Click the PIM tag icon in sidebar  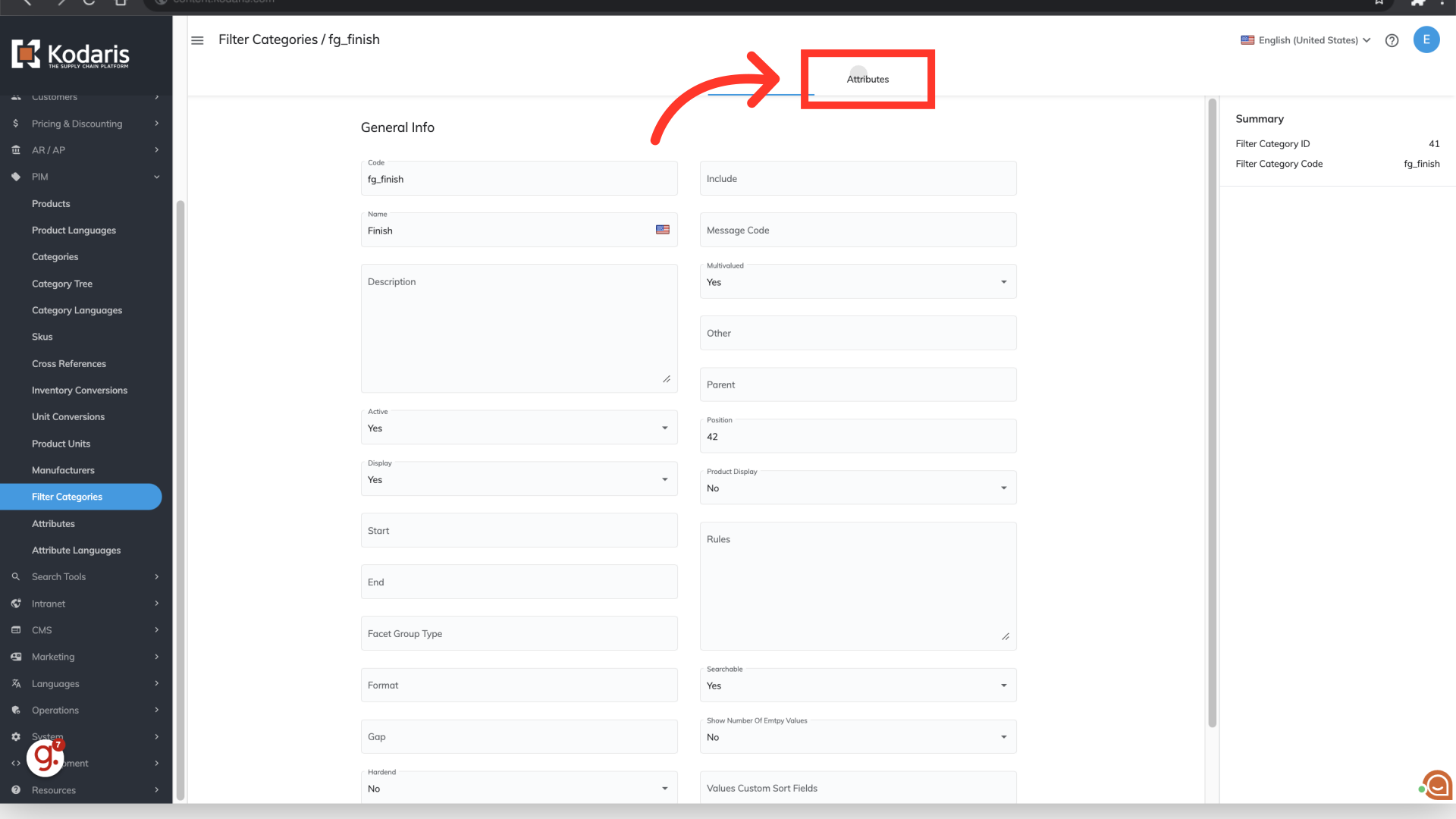(16, 177)
